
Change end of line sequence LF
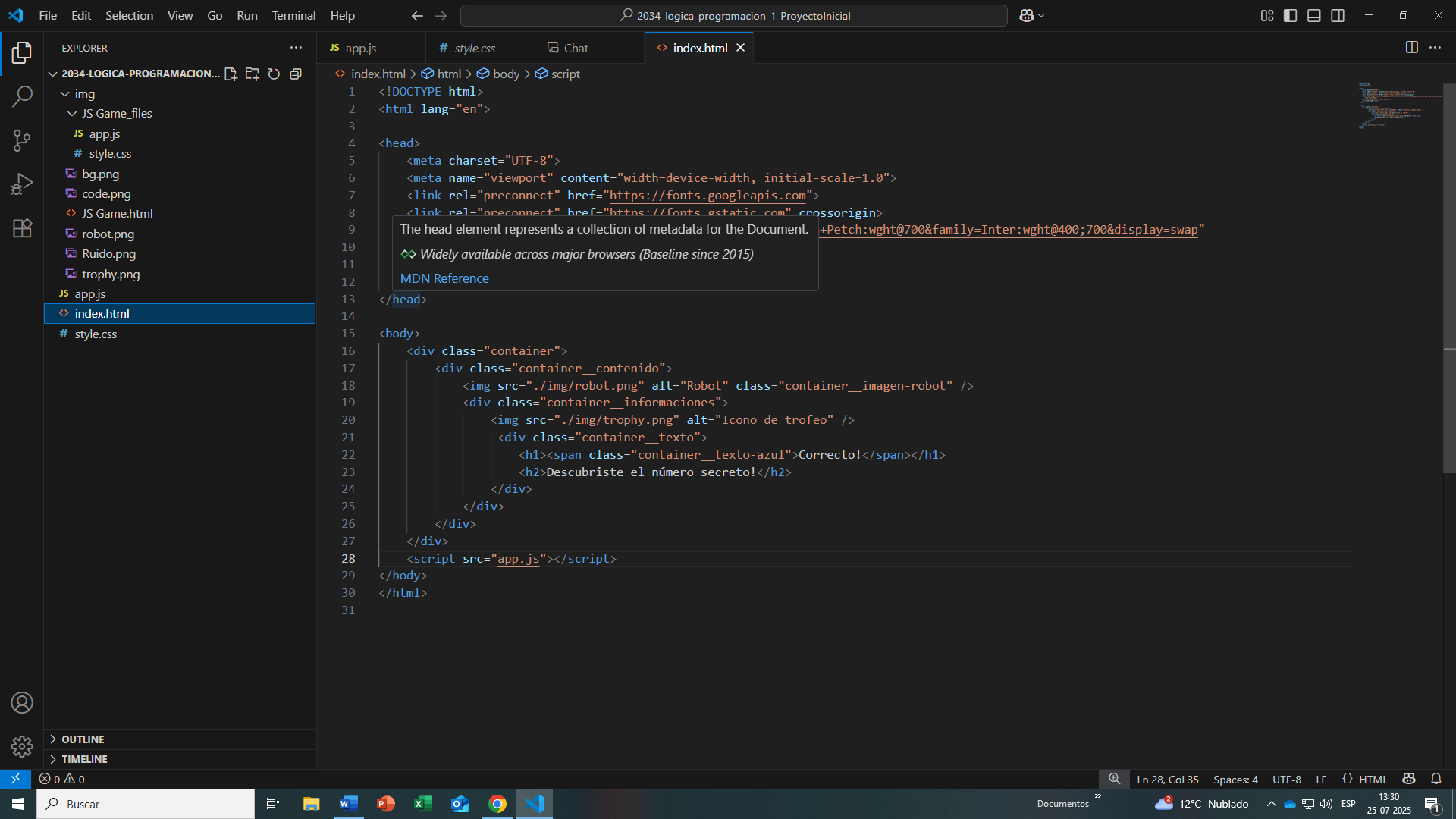[1321, 779]
